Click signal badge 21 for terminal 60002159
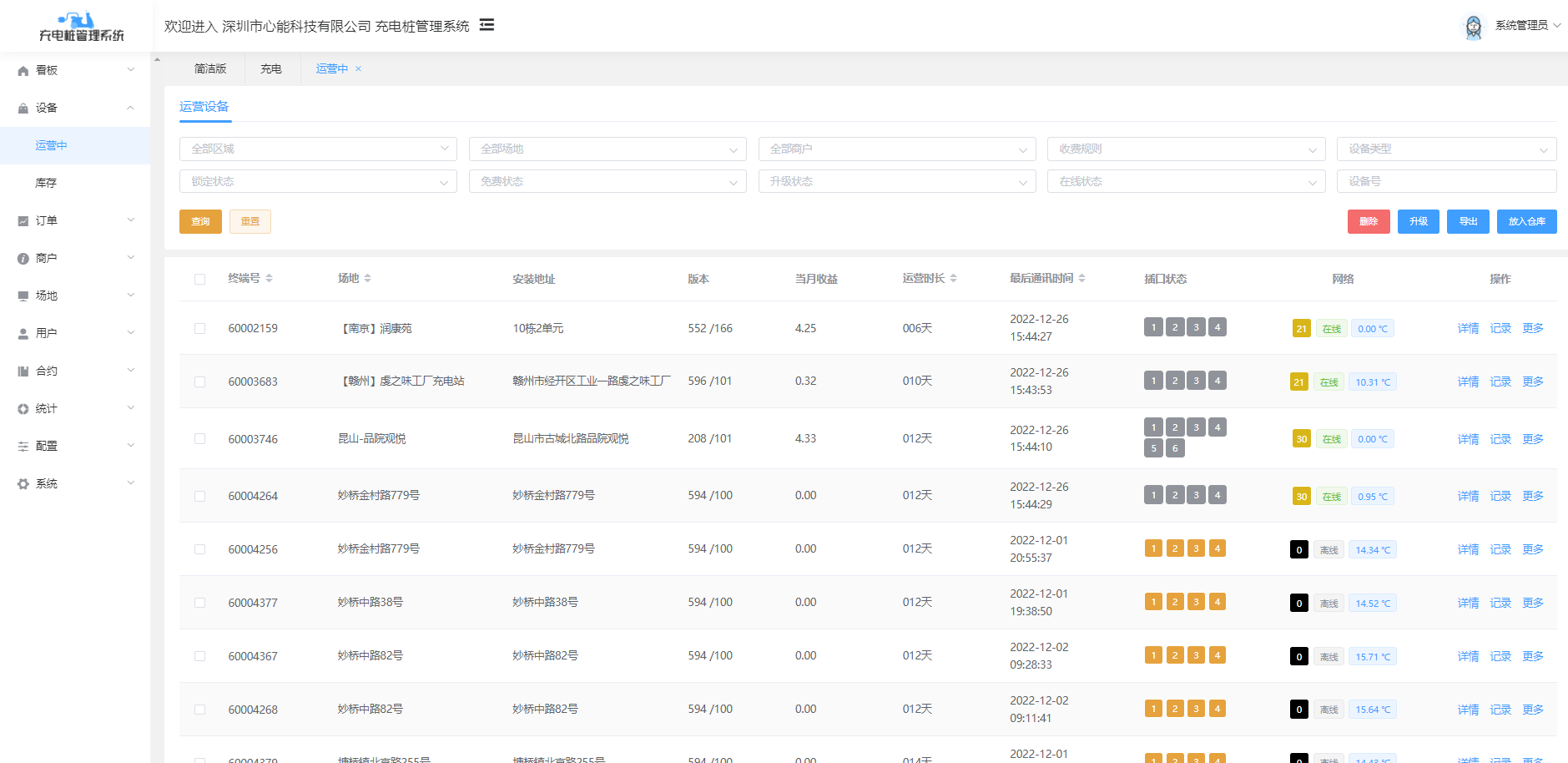 1301,329
